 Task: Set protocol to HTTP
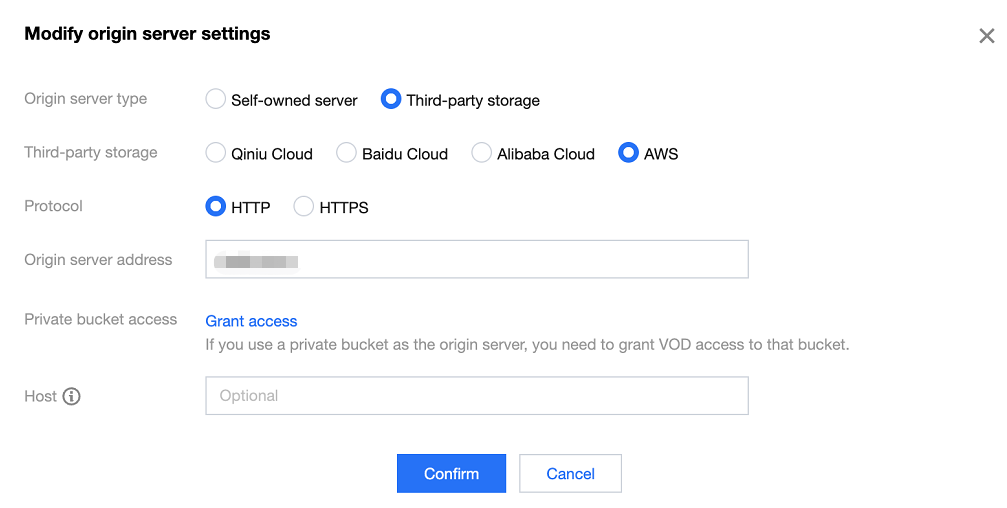[x=215, y=208]
